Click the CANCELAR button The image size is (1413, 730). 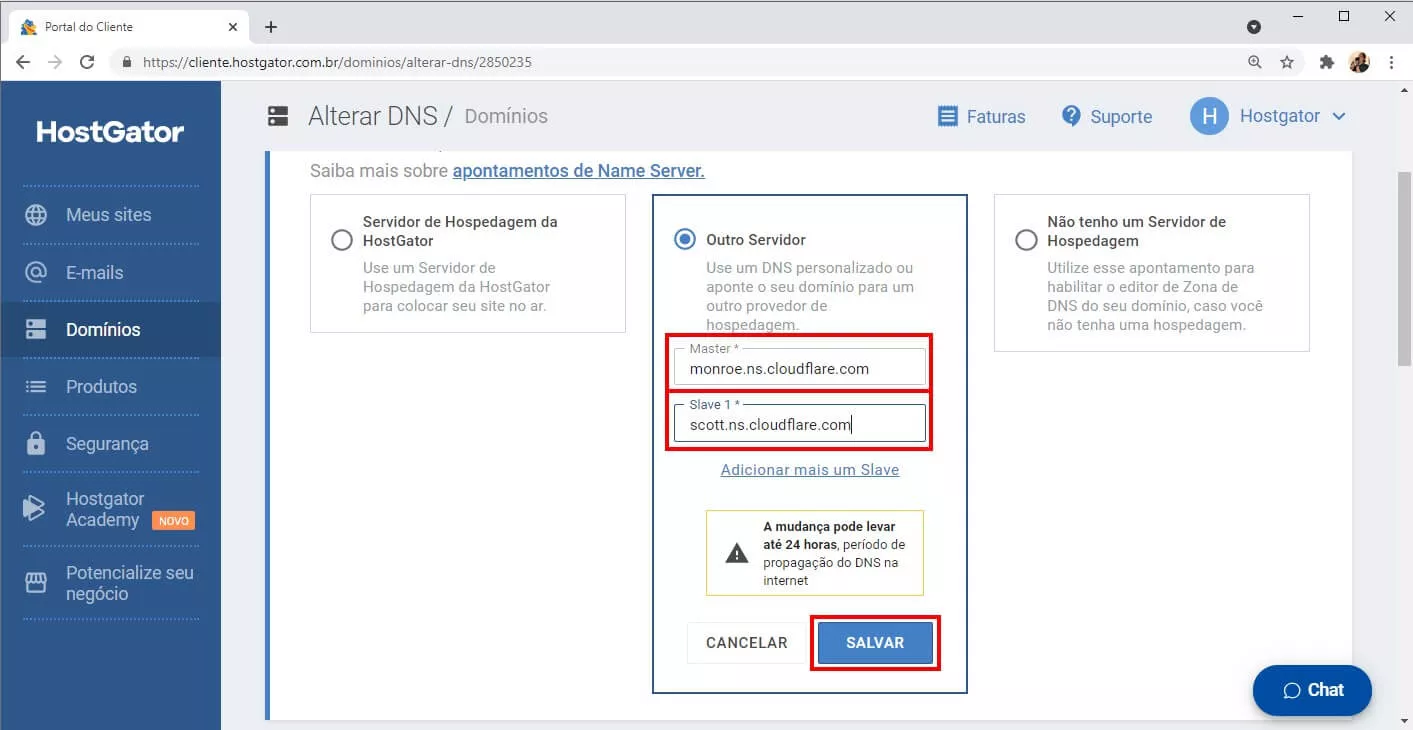747,643
